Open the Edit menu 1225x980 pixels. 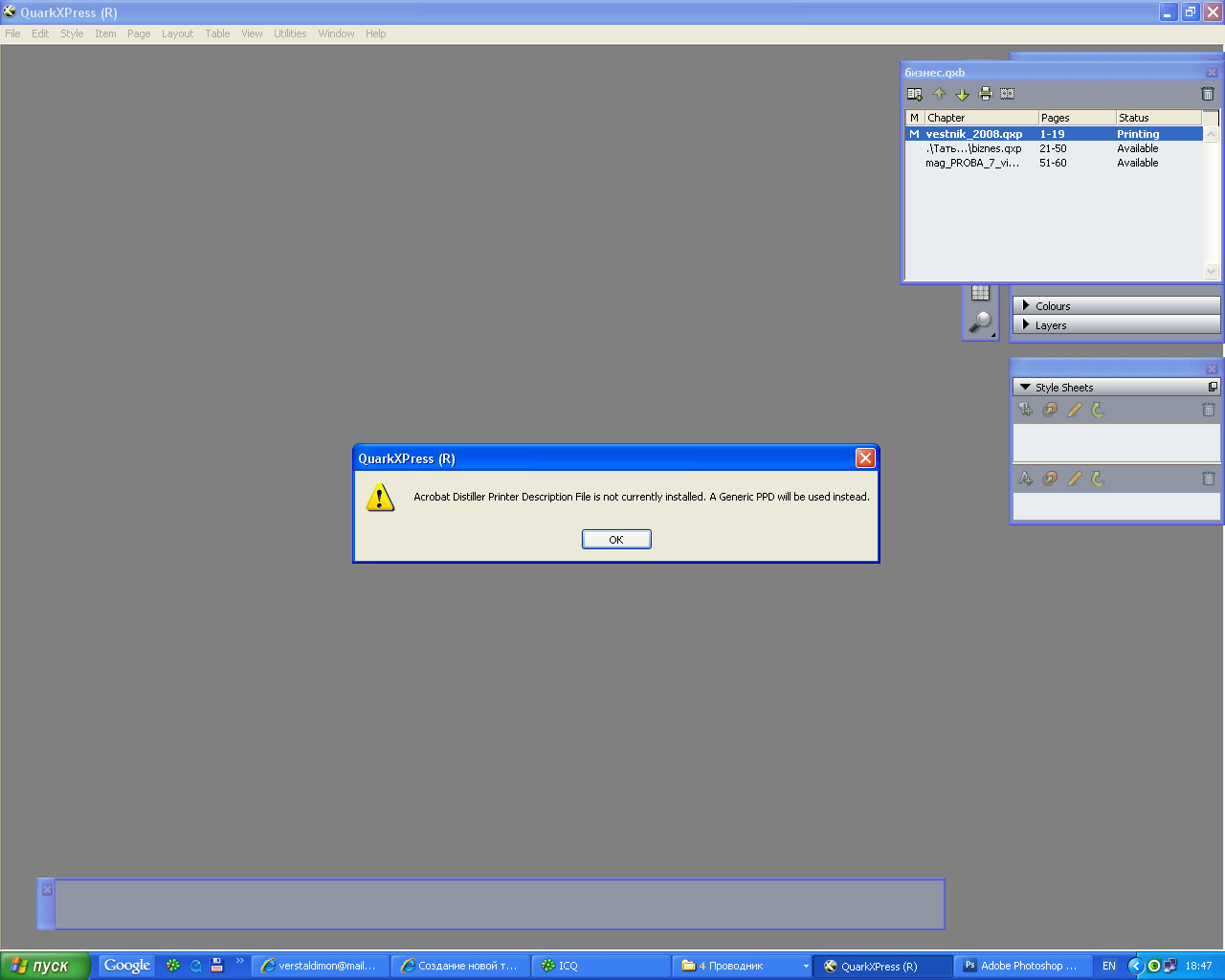point(40,33)
